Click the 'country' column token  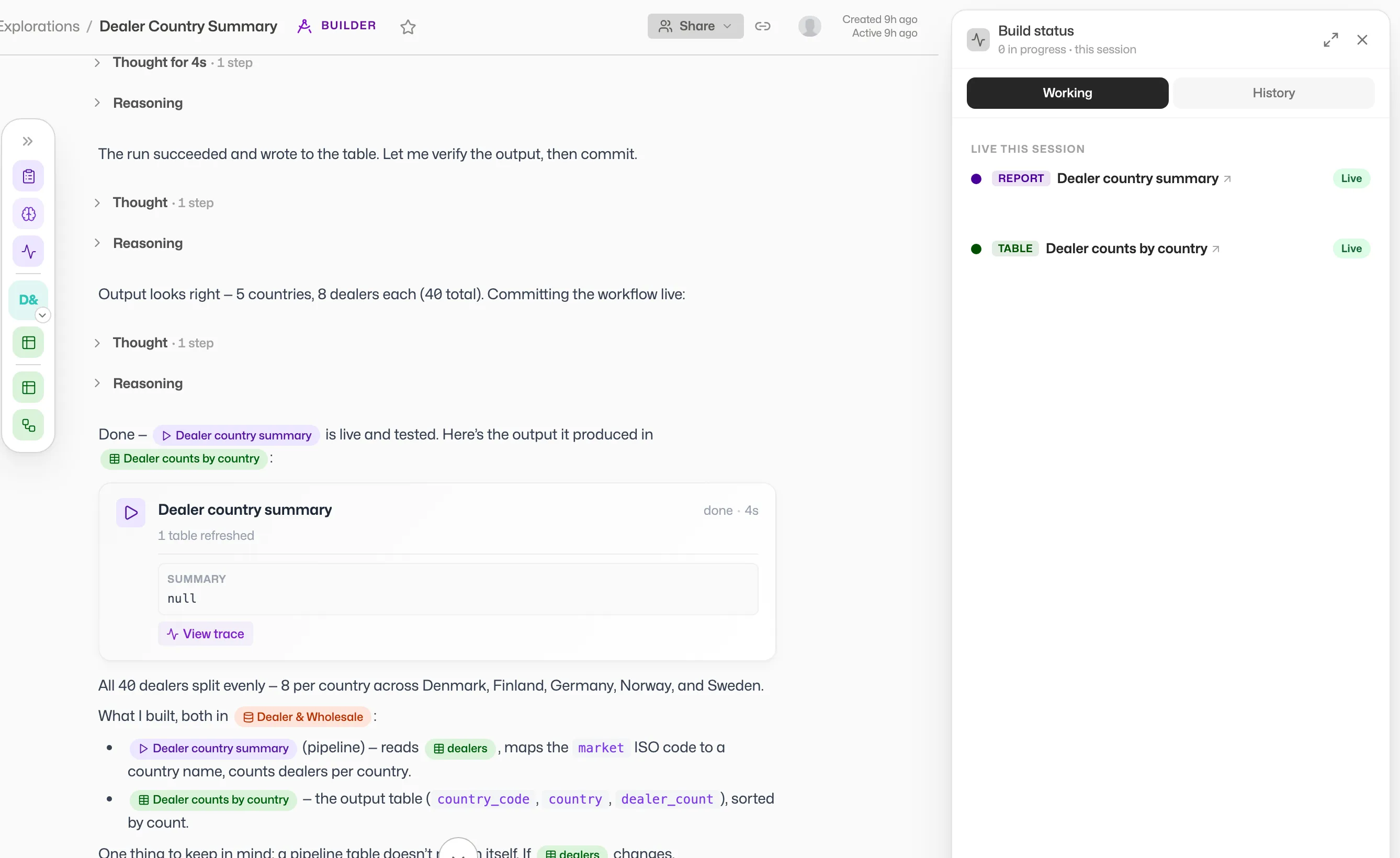[575, 799]
